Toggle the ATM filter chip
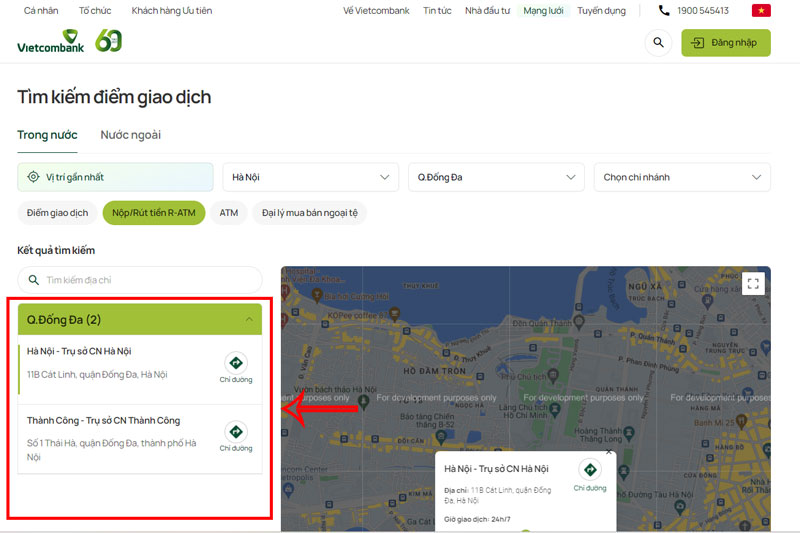Image resolution: width=800 pixels, height=533 pixels. [x=229, y=213]
